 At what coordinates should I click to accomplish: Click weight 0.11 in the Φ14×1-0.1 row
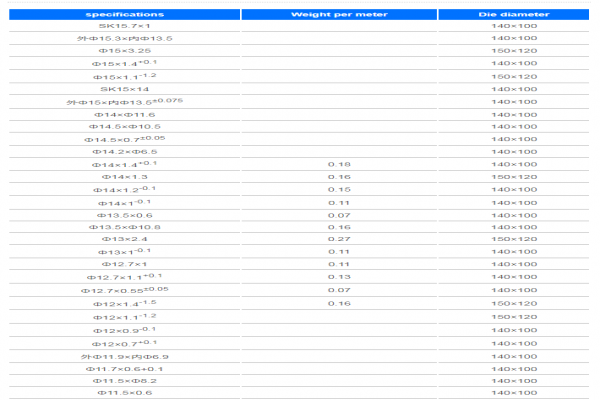click(339, 203)
